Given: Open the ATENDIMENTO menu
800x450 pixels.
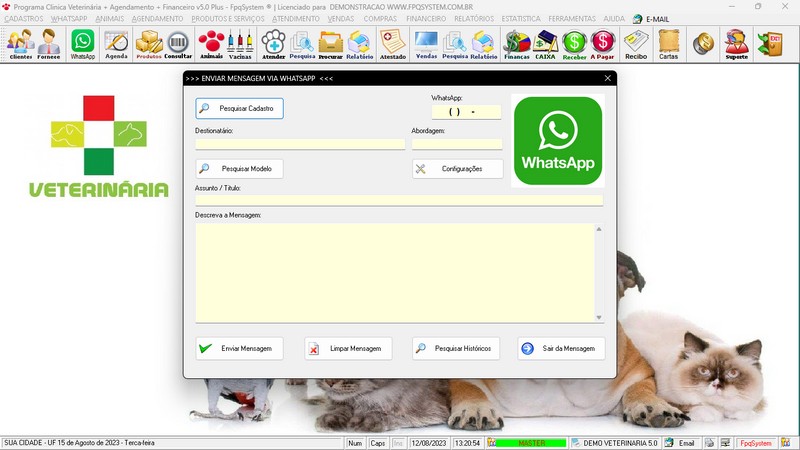Looking at the screenshot, I should click(296, 18).
